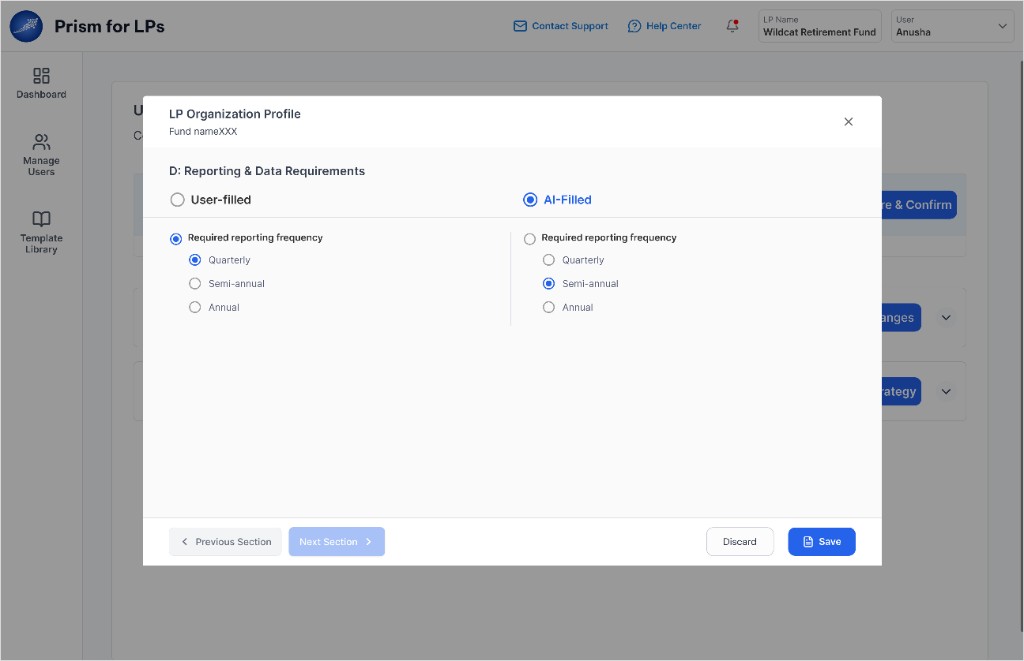Click the 'LP Organization Profile' title
Screen dimensions: 1024x661
[x=235, y=114]
